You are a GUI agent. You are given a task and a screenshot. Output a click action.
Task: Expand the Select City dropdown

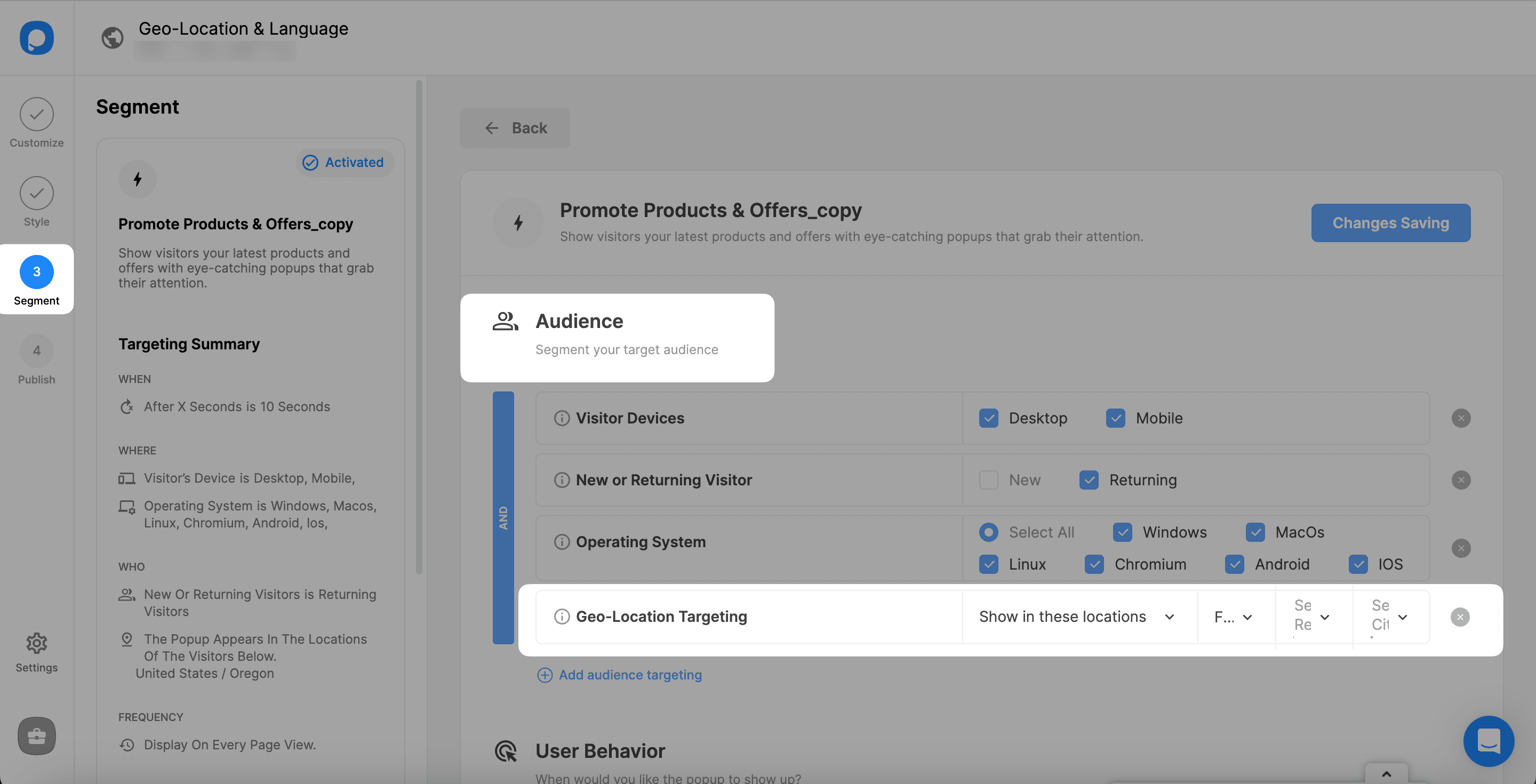tap(1391, 617)
